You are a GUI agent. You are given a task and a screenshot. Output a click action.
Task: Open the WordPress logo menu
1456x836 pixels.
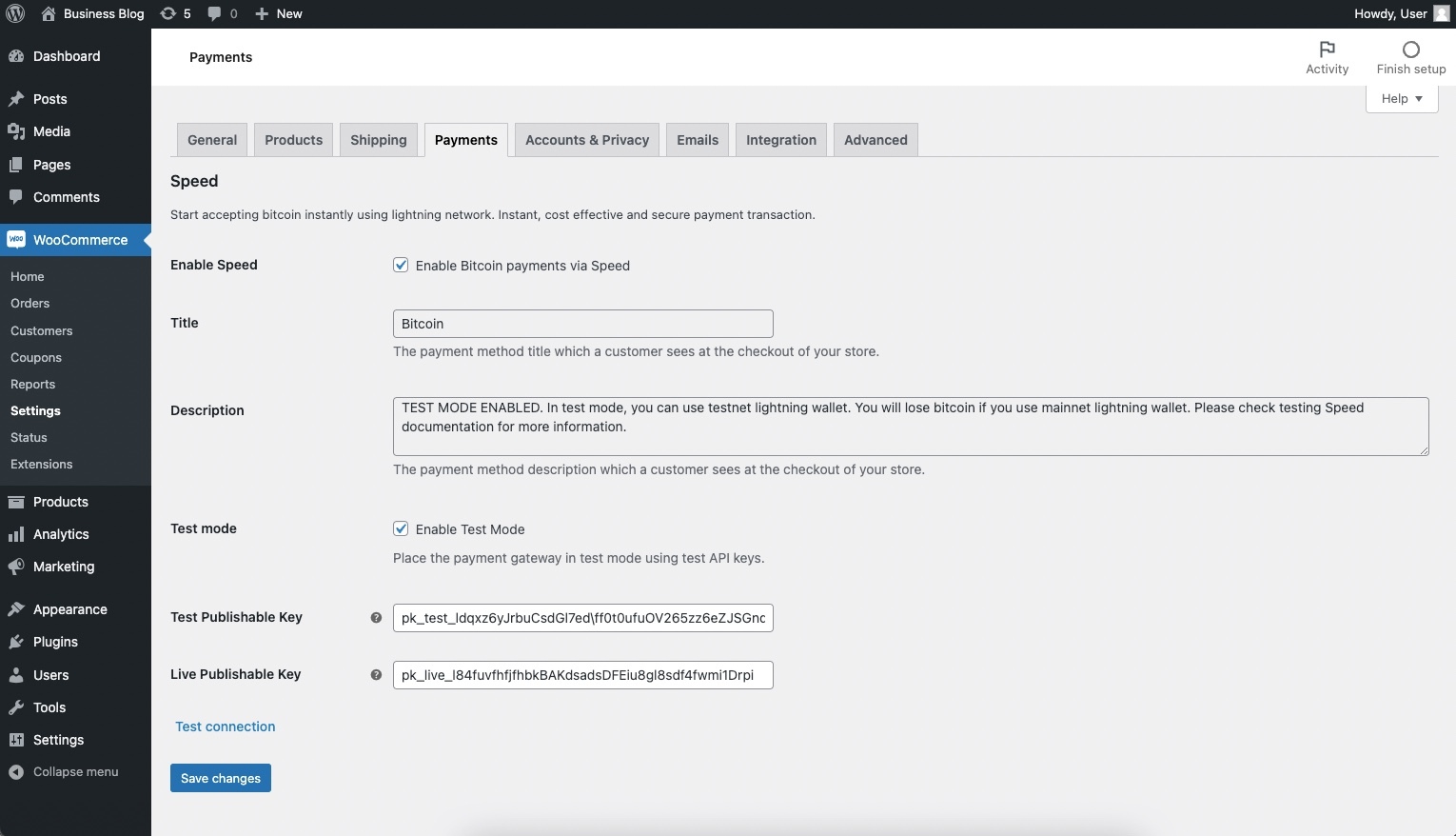click(x=15, y=13)
